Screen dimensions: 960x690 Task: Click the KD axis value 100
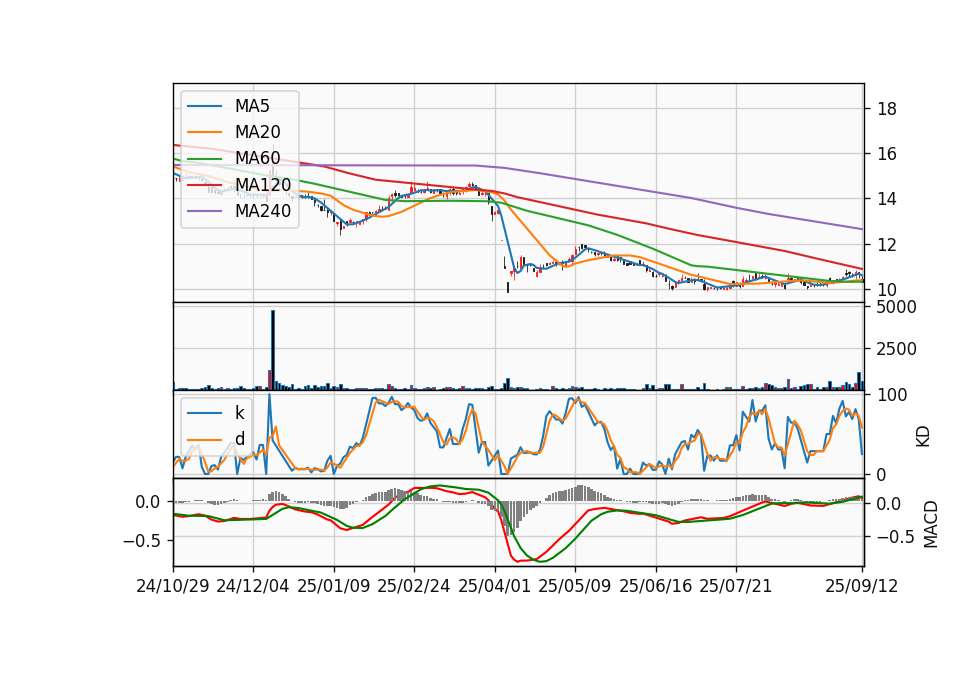892,395
